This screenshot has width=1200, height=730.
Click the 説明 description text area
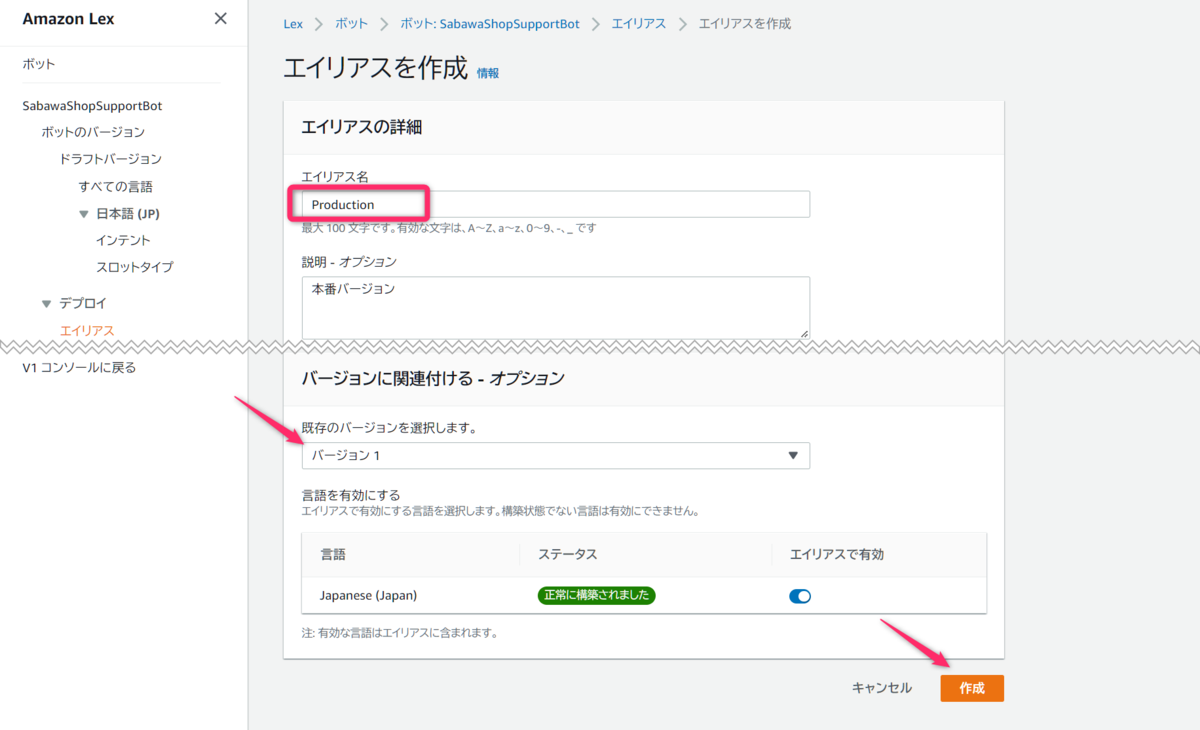(x=556, y=307)
